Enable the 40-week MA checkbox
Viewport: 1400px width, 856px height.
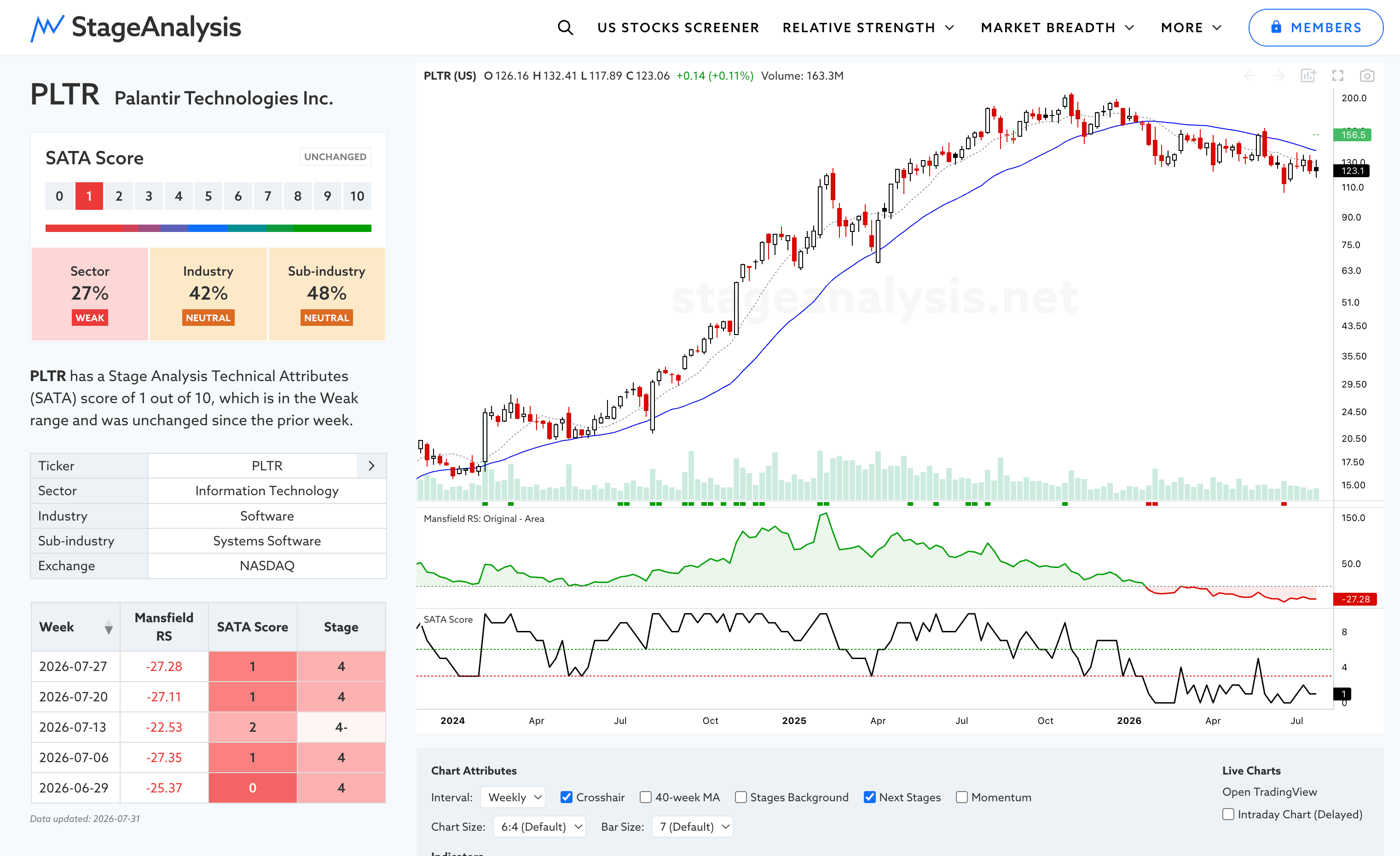645,797
